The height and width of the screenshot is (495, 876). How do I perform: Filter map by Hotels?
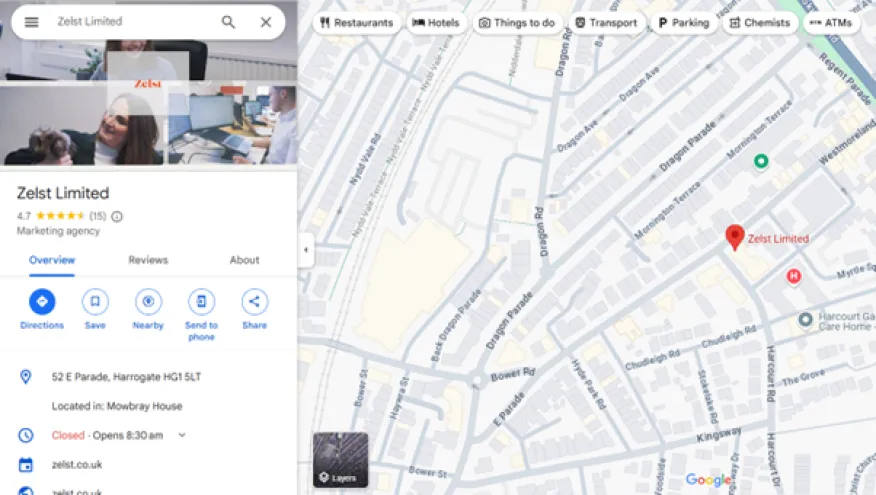pyautogui.click(x=436, y=23)
